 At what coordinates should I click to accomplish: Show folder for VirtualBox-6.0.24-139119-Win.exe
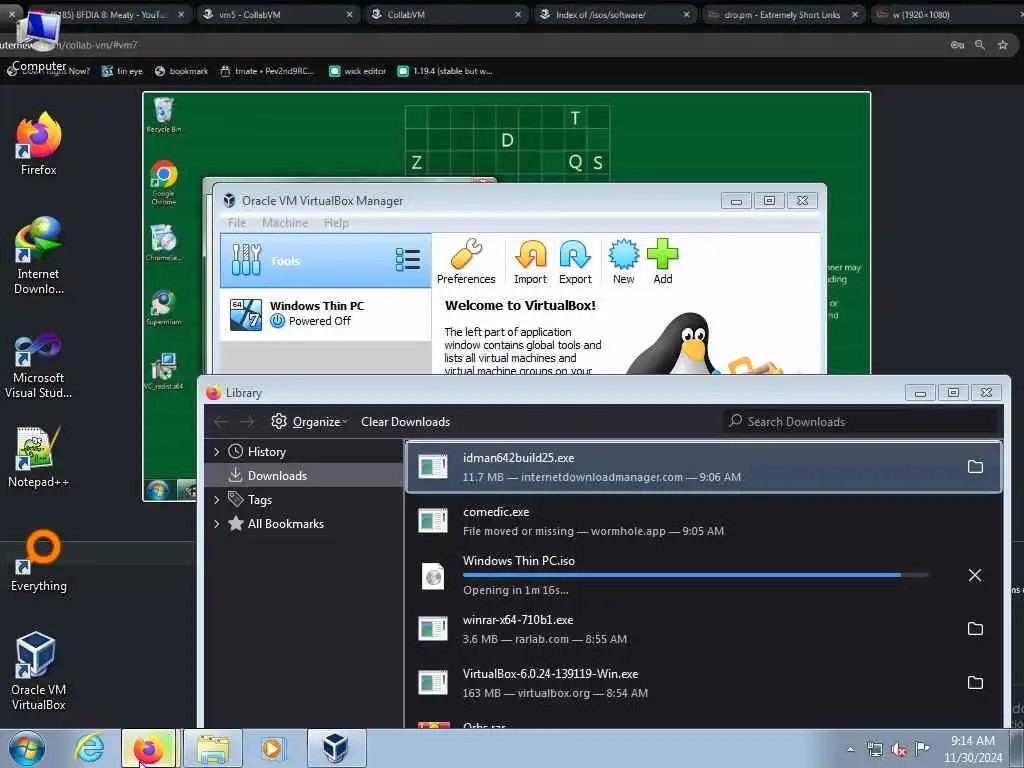(974, 682)
